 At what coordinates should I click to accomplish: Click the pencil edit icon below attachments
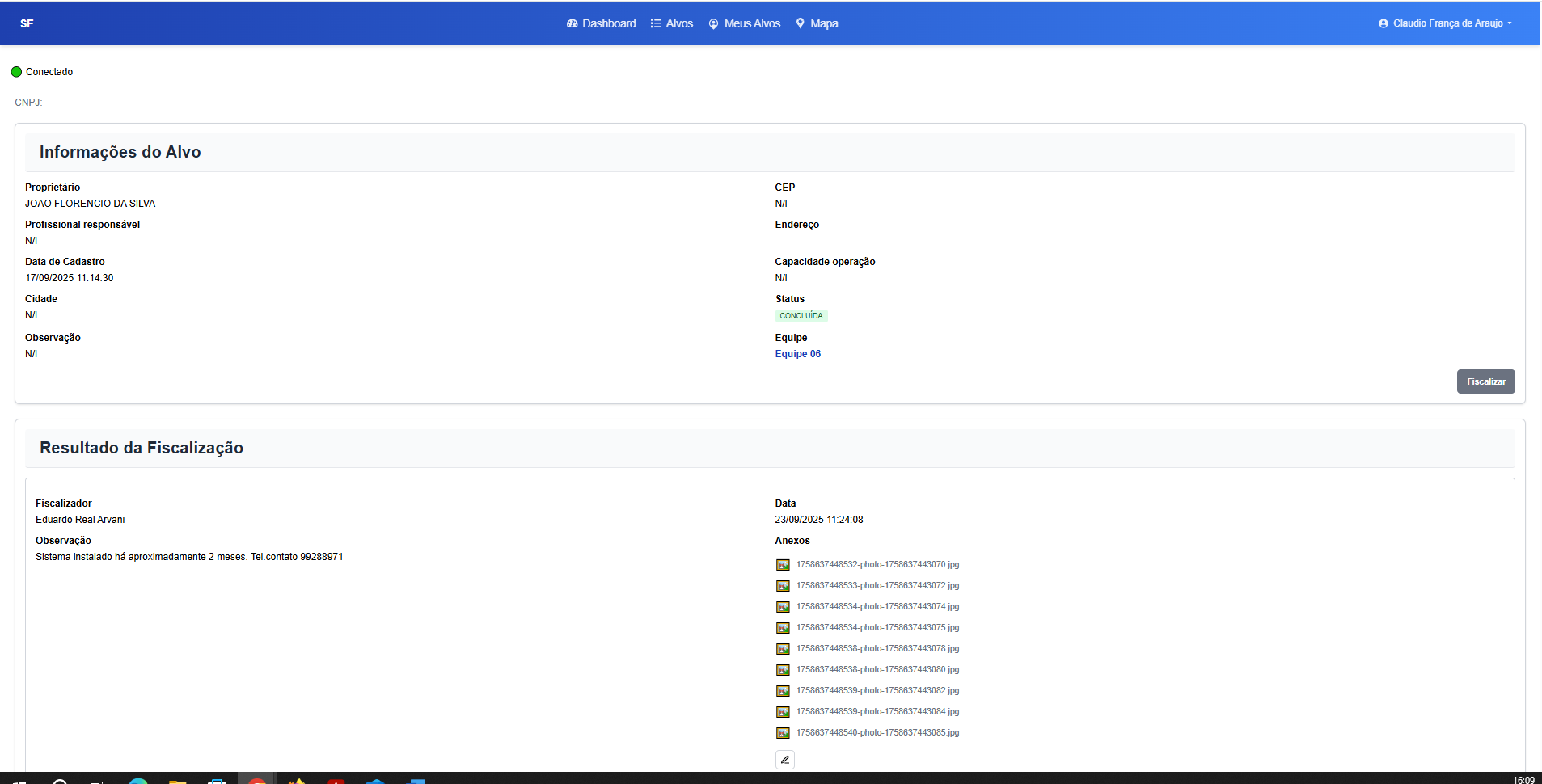tap(784, 760)
